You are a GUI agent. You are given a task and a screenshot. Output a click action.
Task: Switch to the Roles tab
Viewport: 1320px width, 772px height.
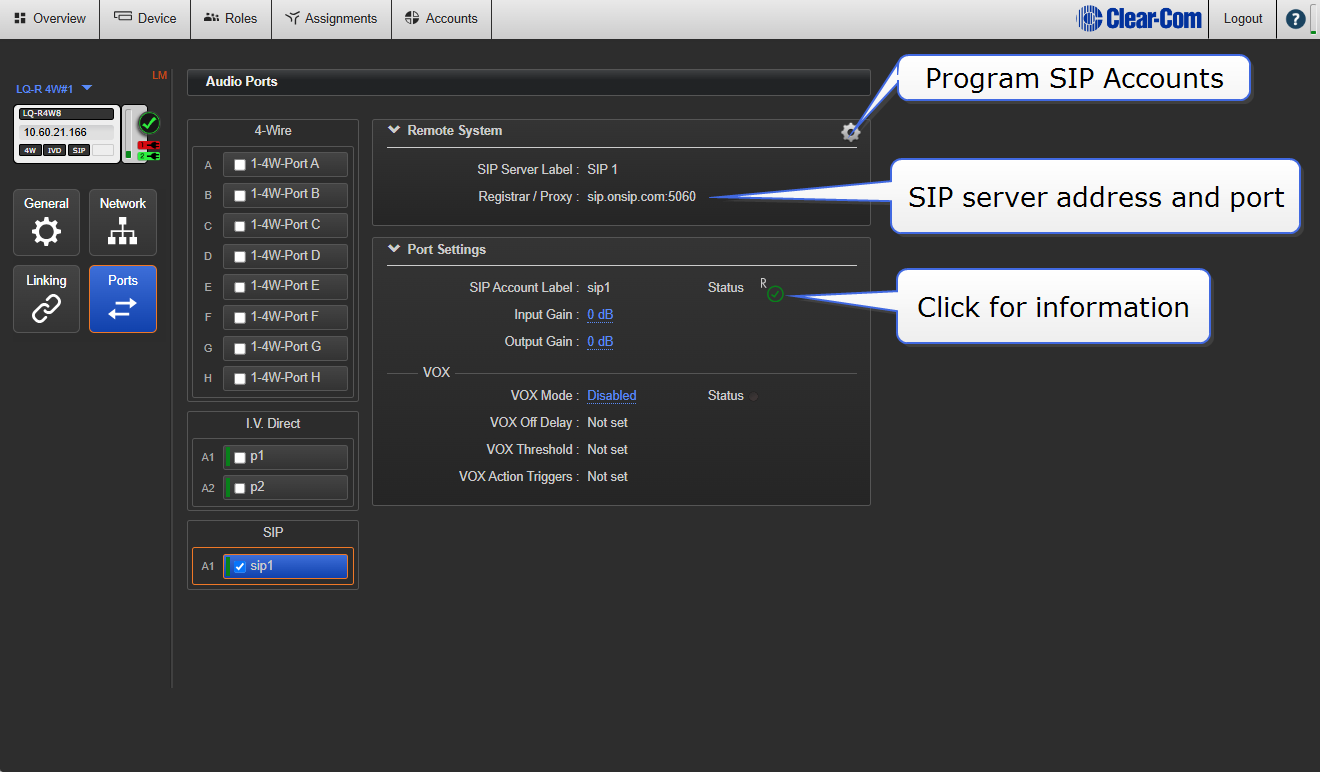[230, 19]
